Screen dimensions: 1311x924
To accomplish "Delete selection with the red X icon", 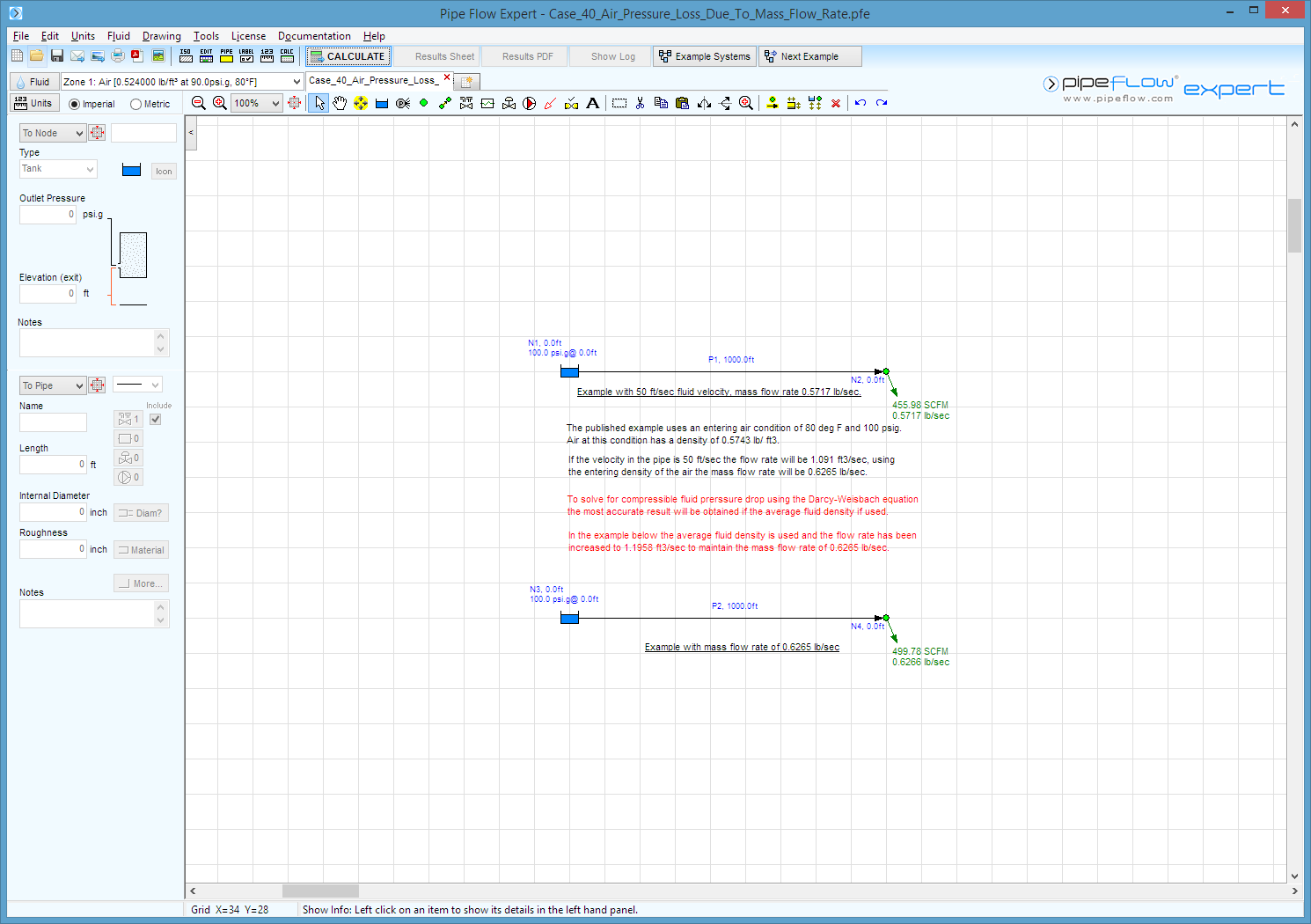I will pos(836,103).
